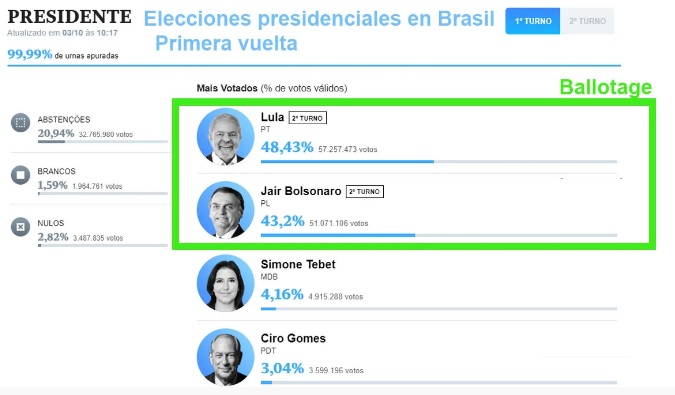This screenshot has width=675, height=395.
Task: Open Lula's candidate photo
Action: 226,136
